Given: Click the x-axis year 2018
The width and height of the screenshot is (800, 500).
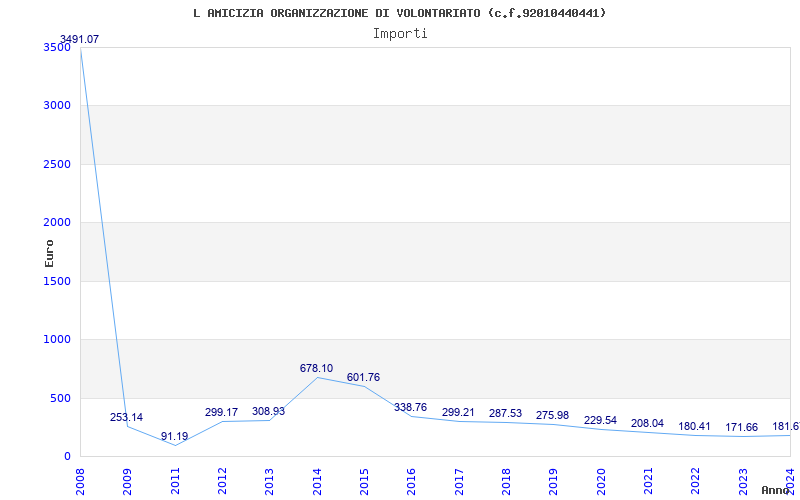Looking at the screenshot, I should (x=506, y=482).
